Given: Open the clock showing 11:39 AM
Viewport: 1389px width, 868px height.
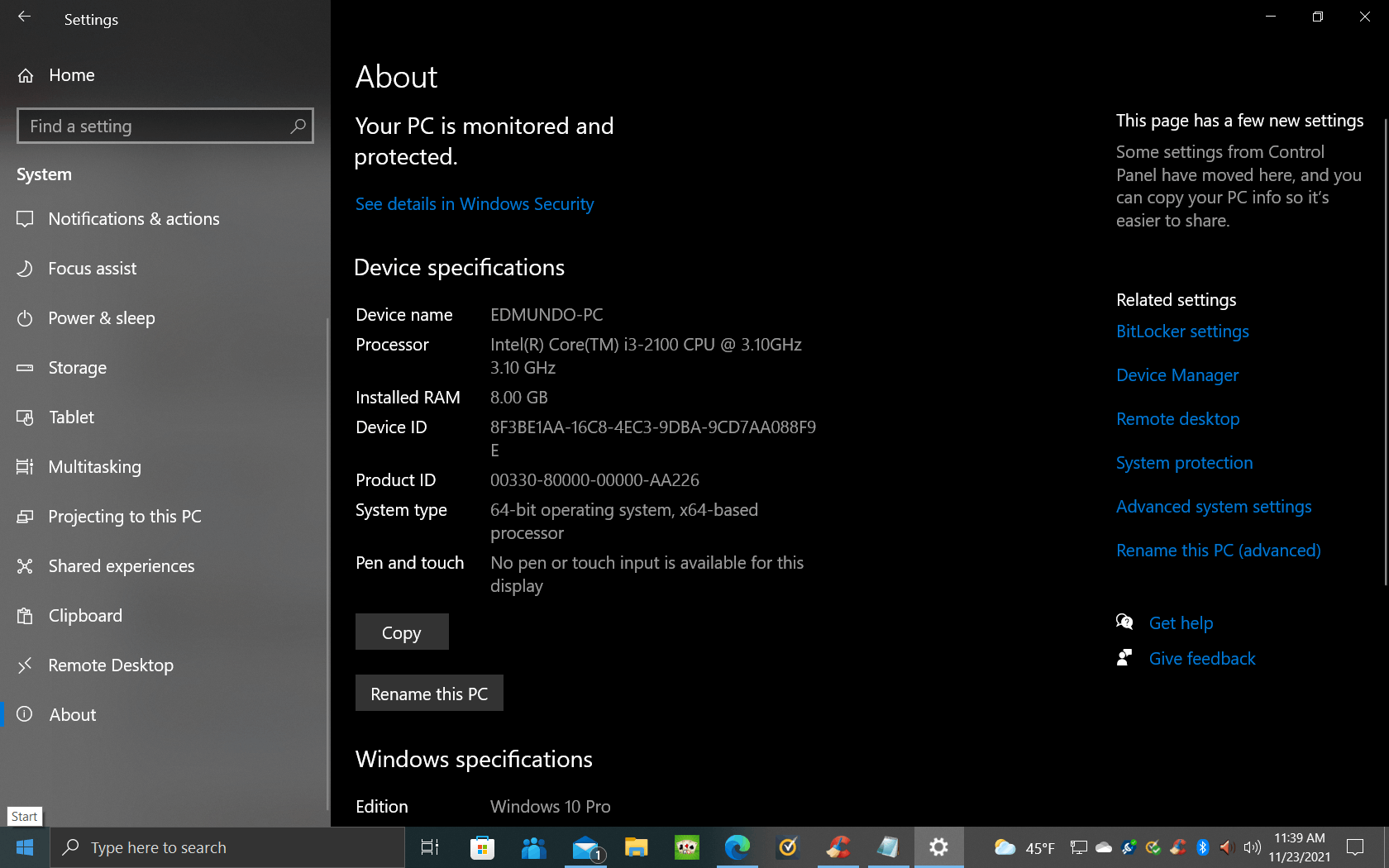Looking at the screenshot, I should pos(1300,847).
